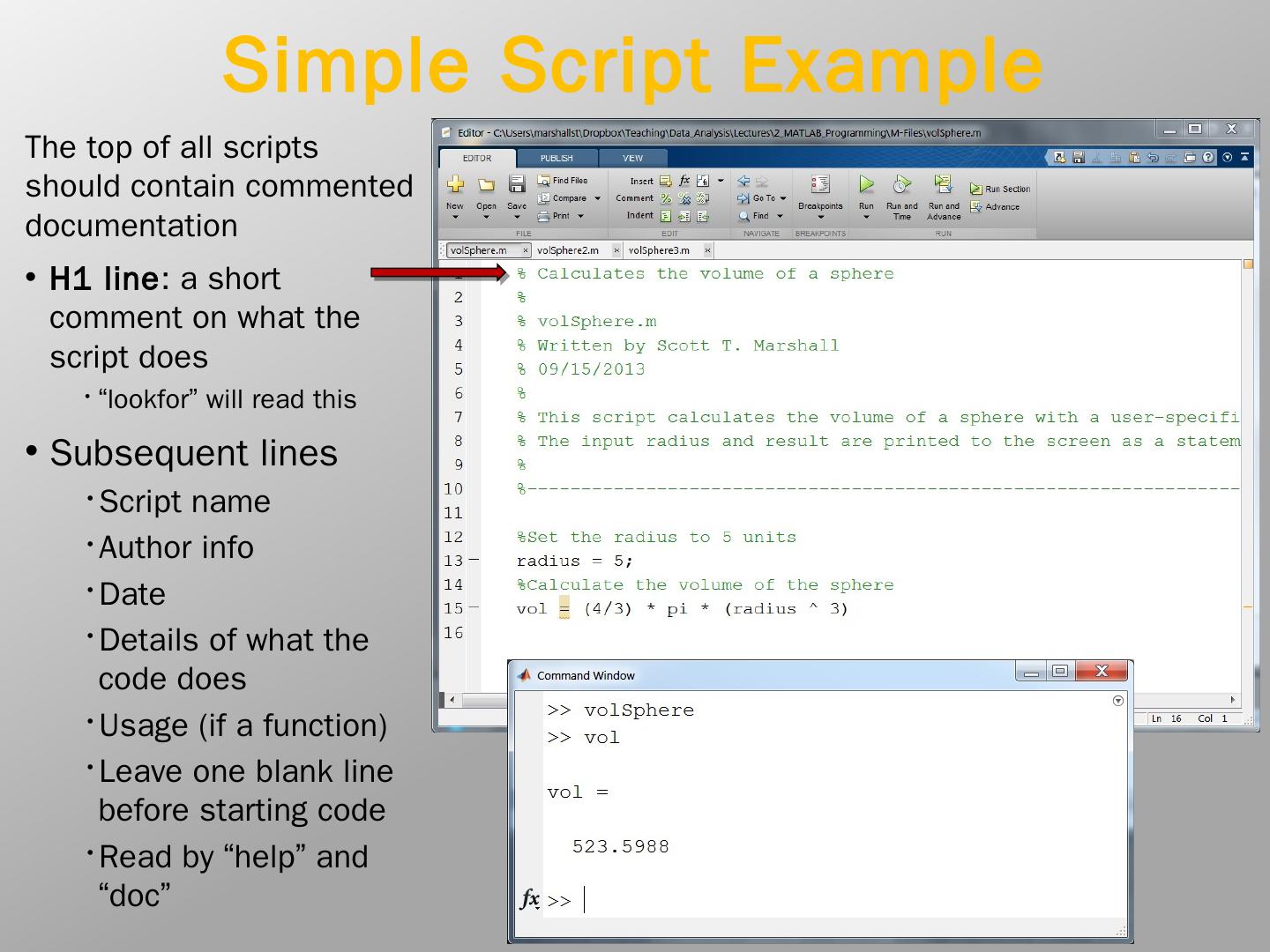Click the Uncomment lines icon
The height and width of the screenshot is (952, 1270).
coord(684,198)
